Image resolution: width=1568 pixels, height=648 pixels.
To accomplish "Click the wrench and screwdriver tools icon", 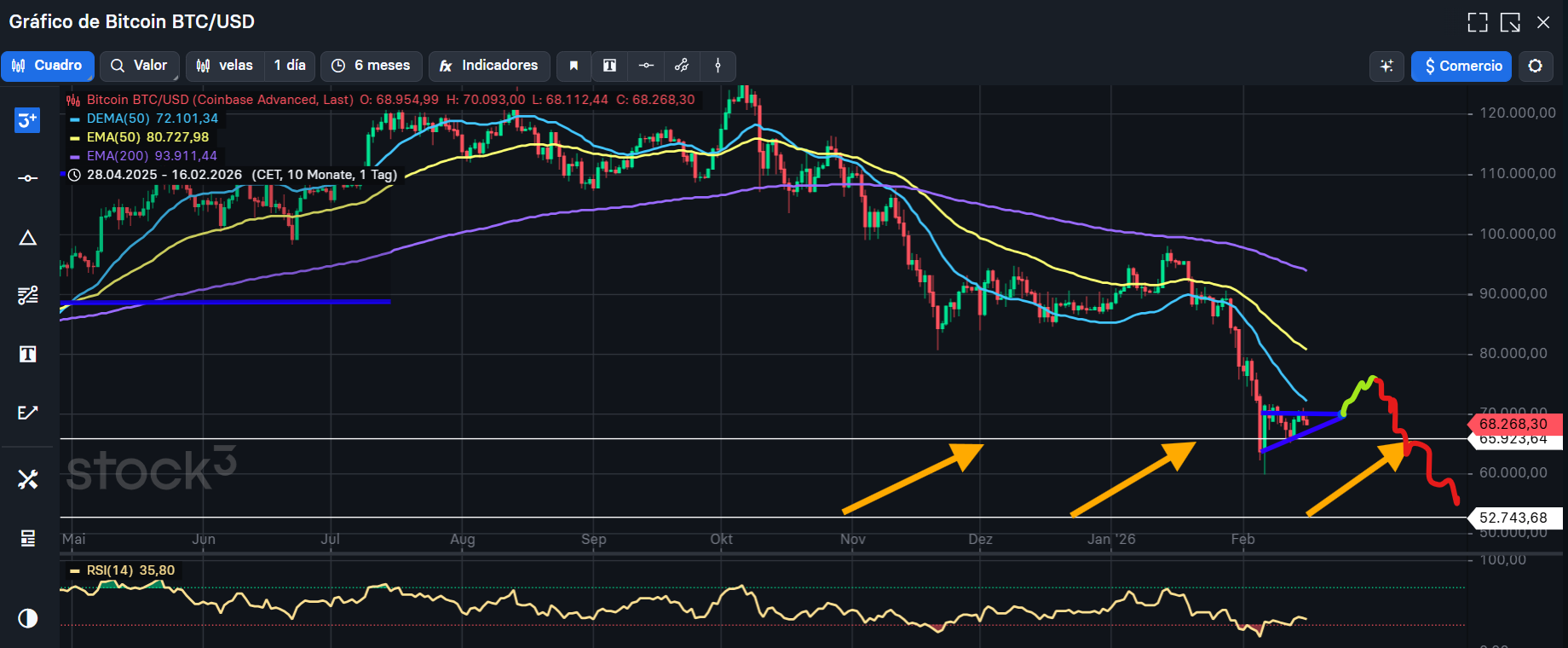I will 27,479.
